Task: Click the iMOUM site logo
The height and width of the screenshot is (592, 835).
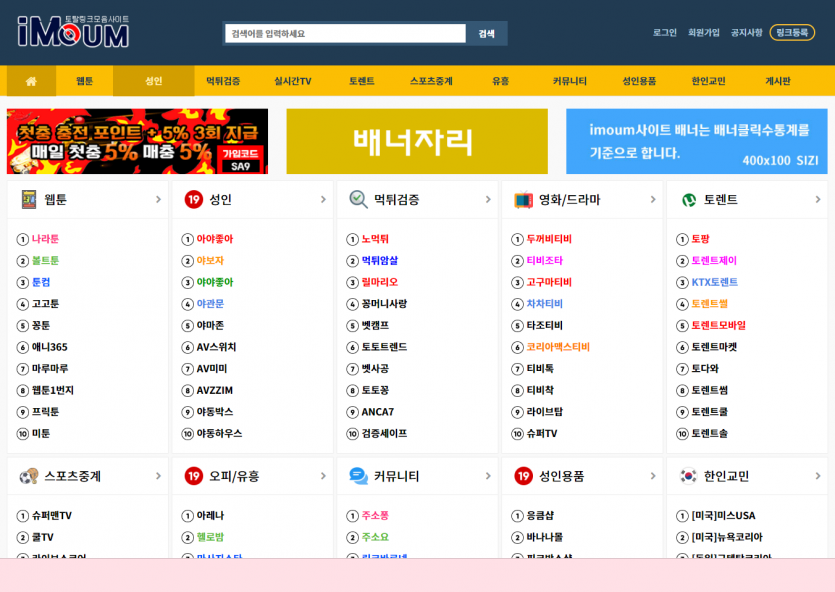Action: click(x=73, y=32)
